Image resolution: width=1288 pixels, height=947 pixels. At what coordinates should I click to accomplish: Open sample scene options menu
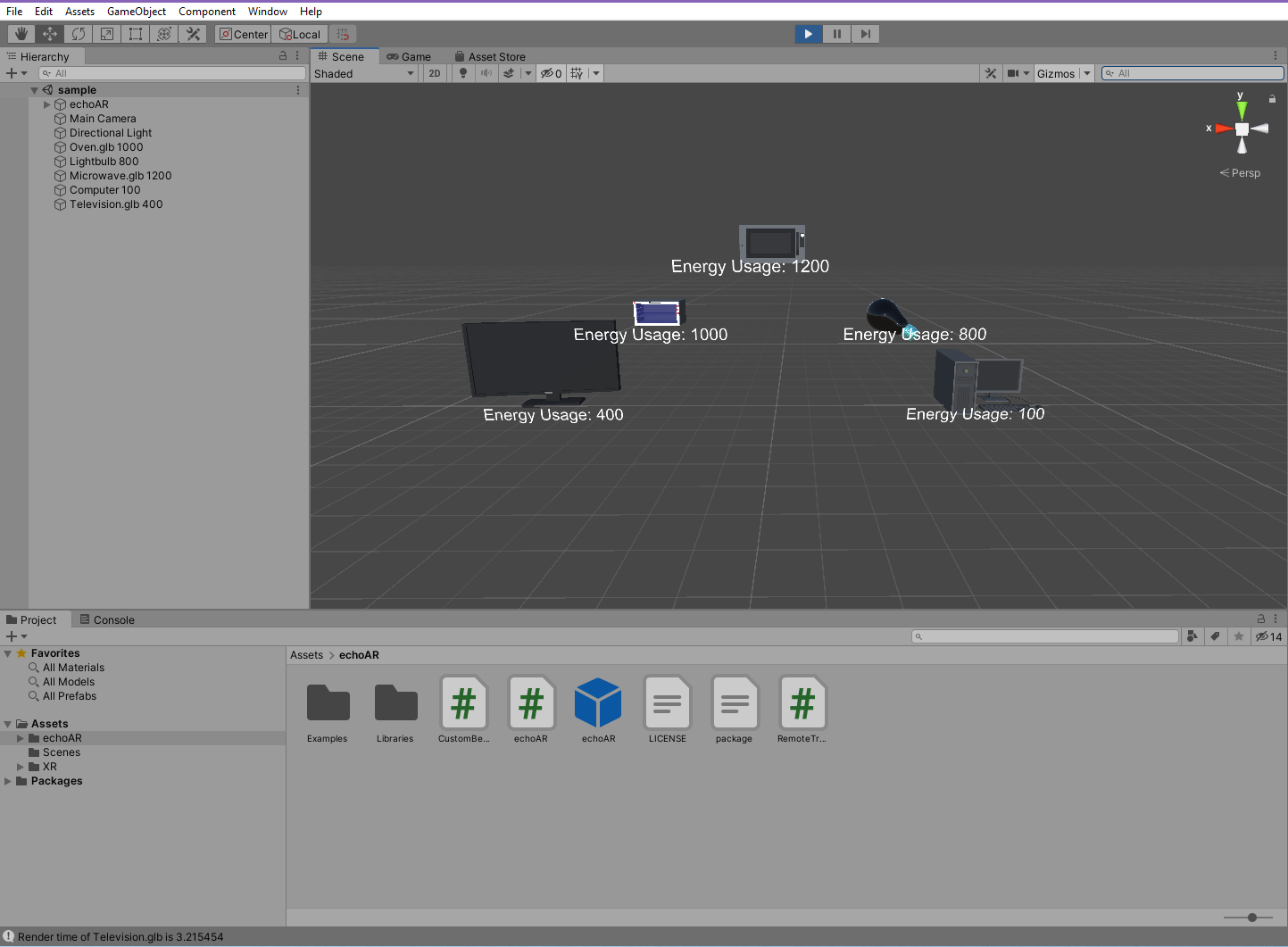tap(298, 90)
